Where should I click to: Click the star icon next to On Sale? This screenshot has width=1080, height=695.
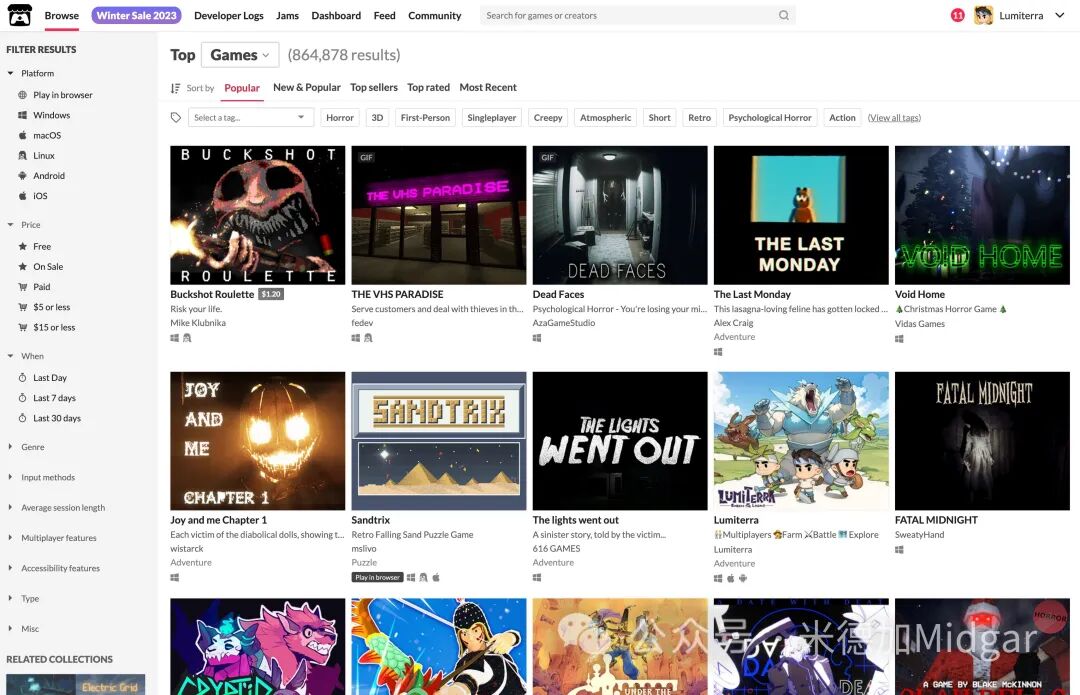(22, 267)
